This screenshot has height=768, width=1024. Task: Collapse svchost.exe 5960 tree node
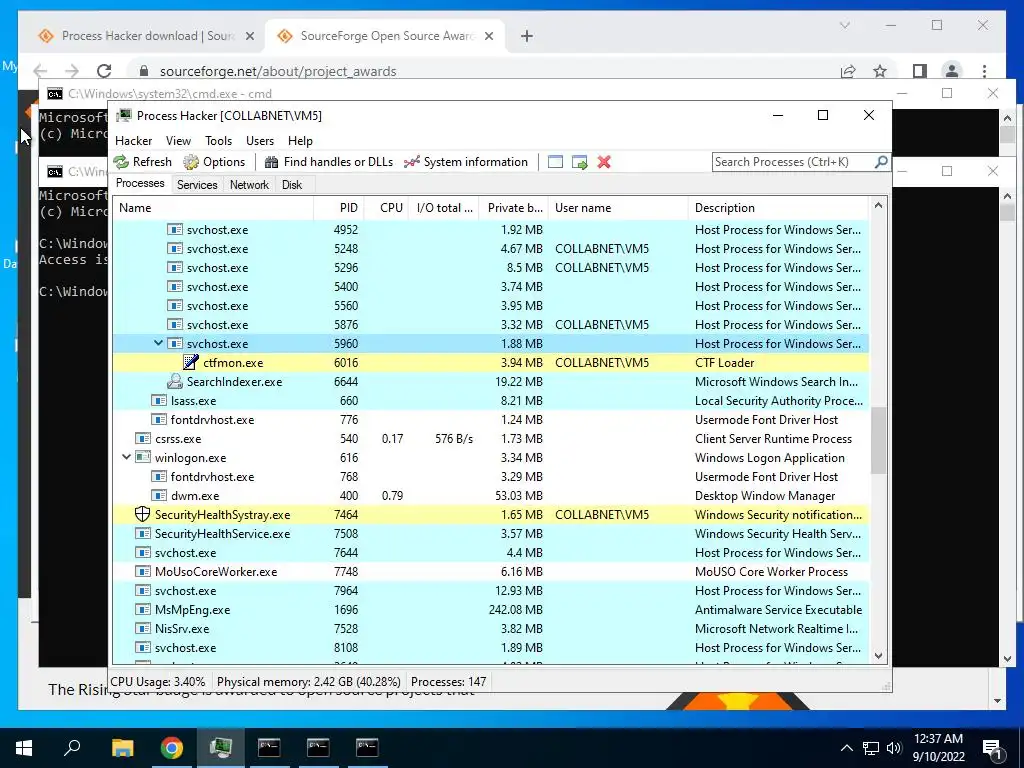point(158,343)
